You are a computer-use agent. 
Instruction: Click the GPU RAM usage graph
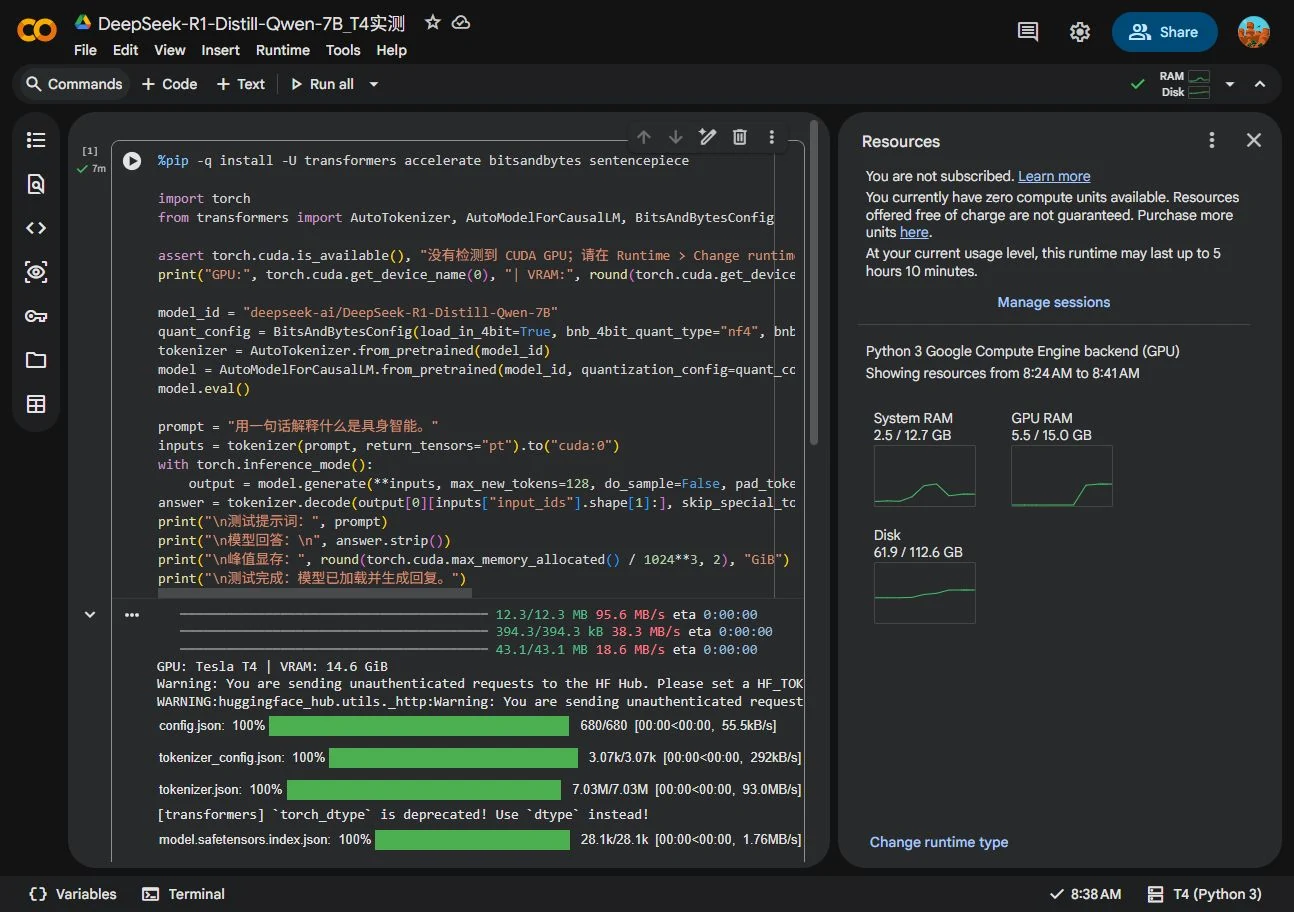pyautogui.click(x=1062, y=476)
